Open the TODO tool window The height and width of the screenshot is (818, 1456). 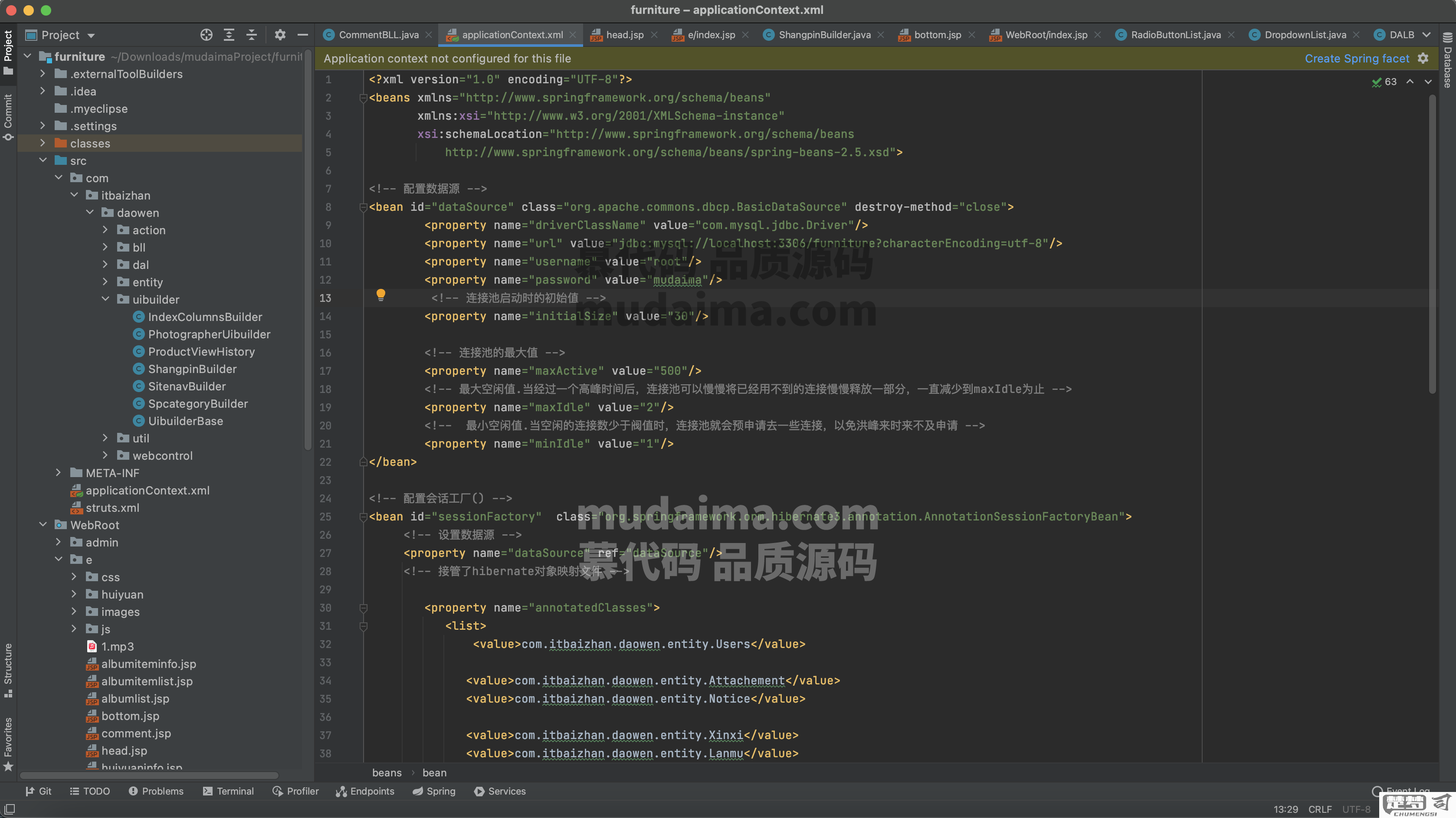click(x=90, y=791)
